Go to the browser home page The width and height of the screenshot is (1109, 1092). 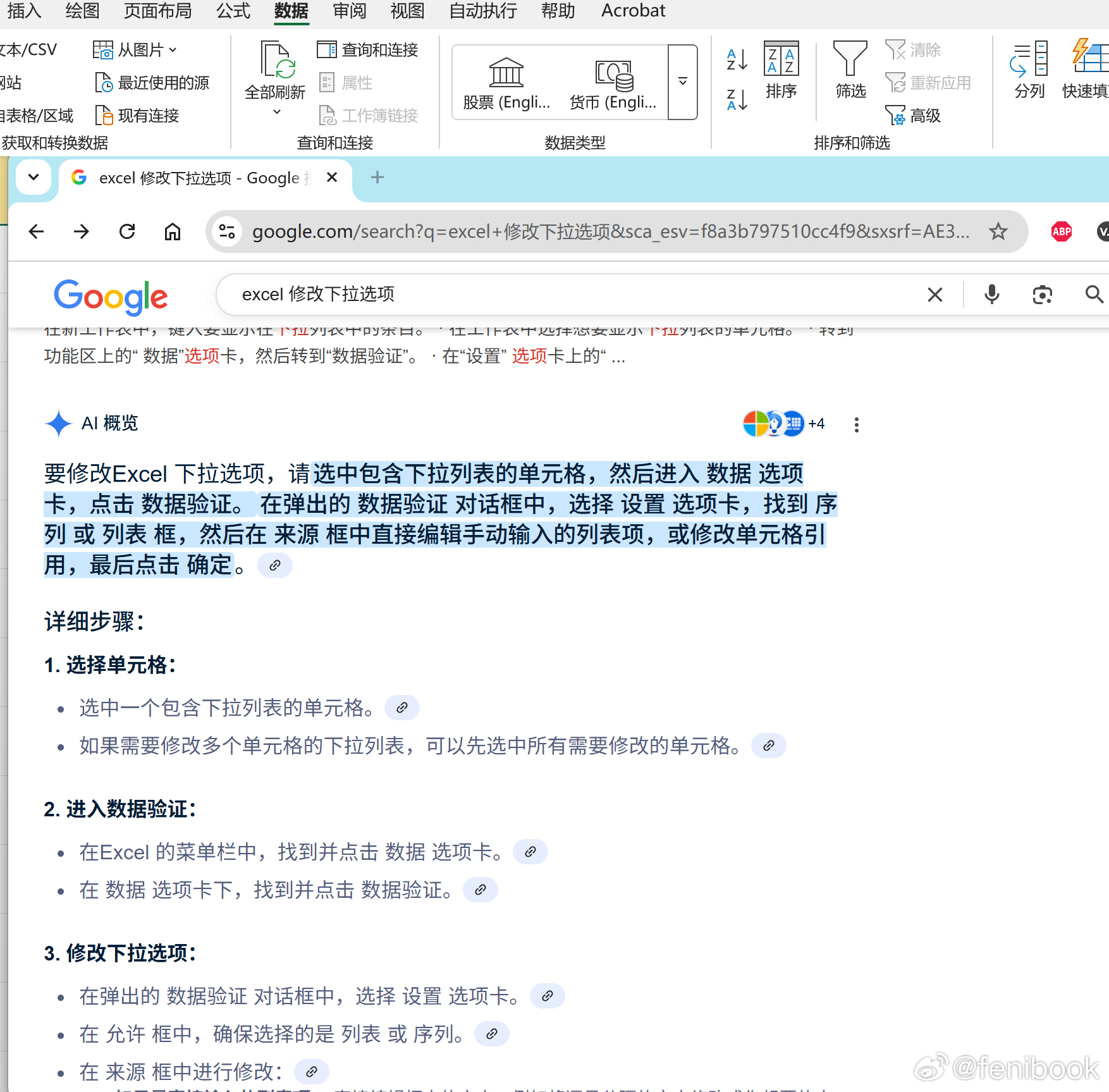point(172,232)
